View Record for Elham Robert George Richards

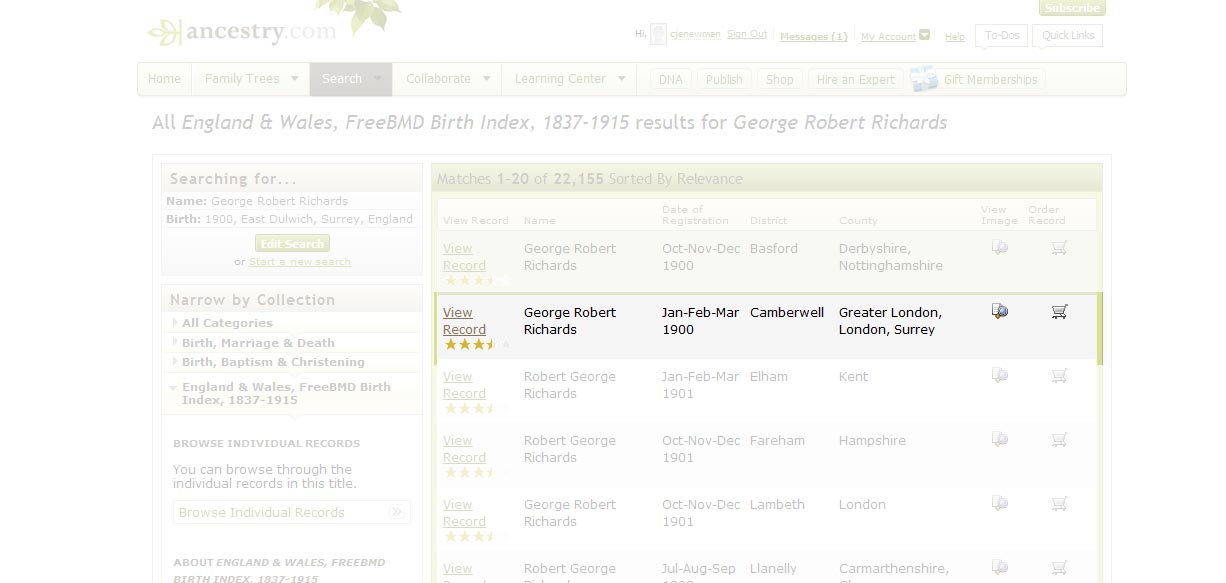(x=464, y=385)
